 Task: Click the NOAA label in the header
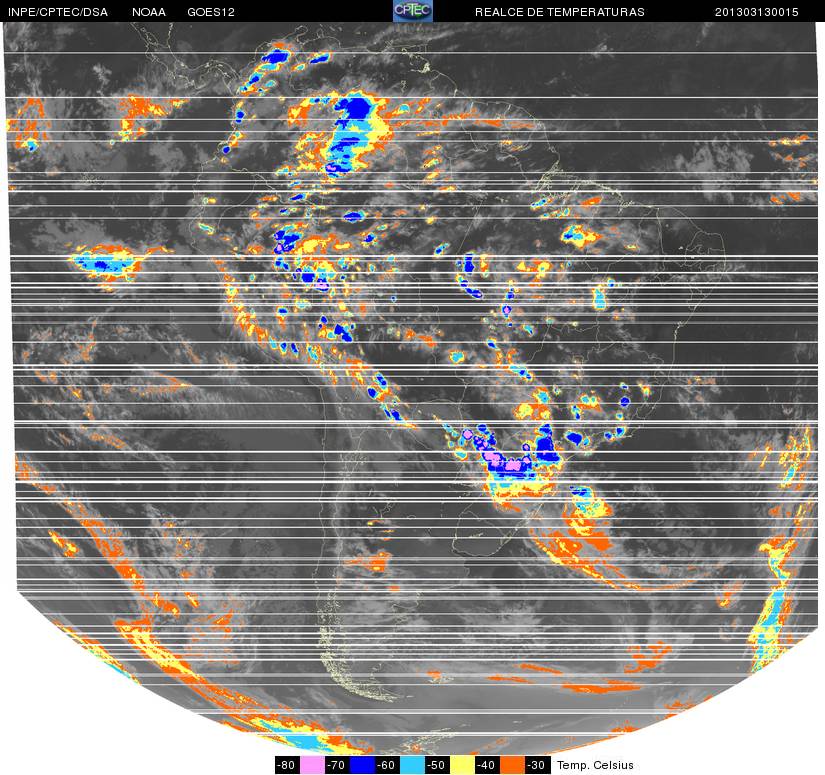coord(149,12)
